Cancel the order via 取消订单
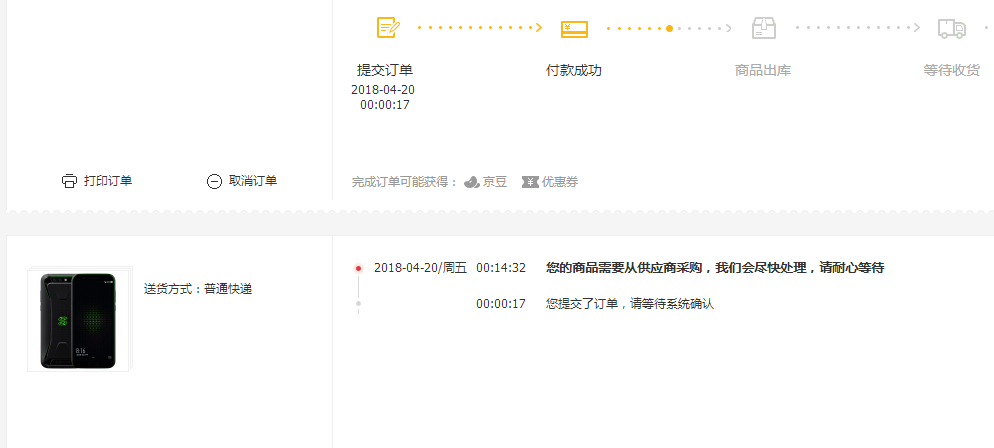994x448 pixels. point(253,181)
